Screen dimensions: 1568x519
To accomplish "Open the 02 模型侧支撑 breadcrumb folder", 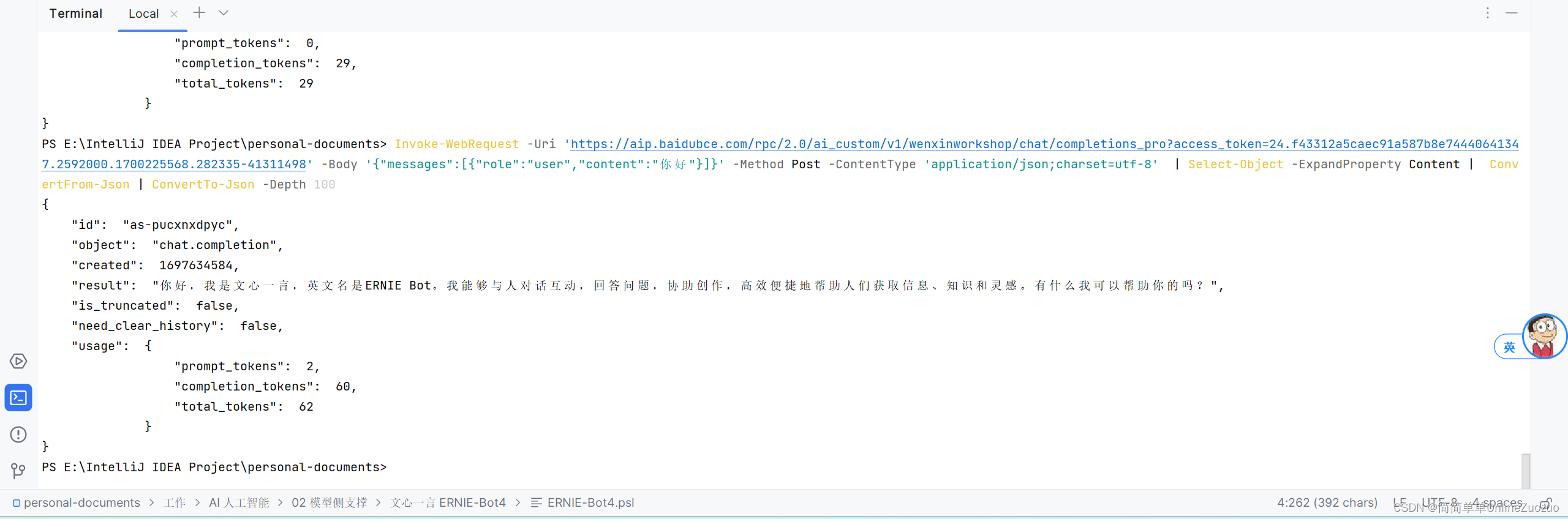I will [x=330, y=502].
